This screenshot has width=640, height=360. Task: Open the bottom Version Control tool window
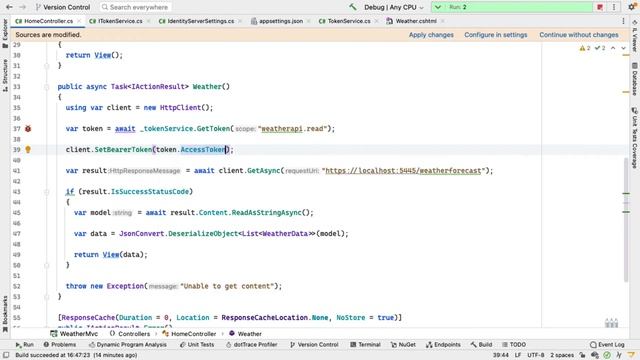pos(314,344)
